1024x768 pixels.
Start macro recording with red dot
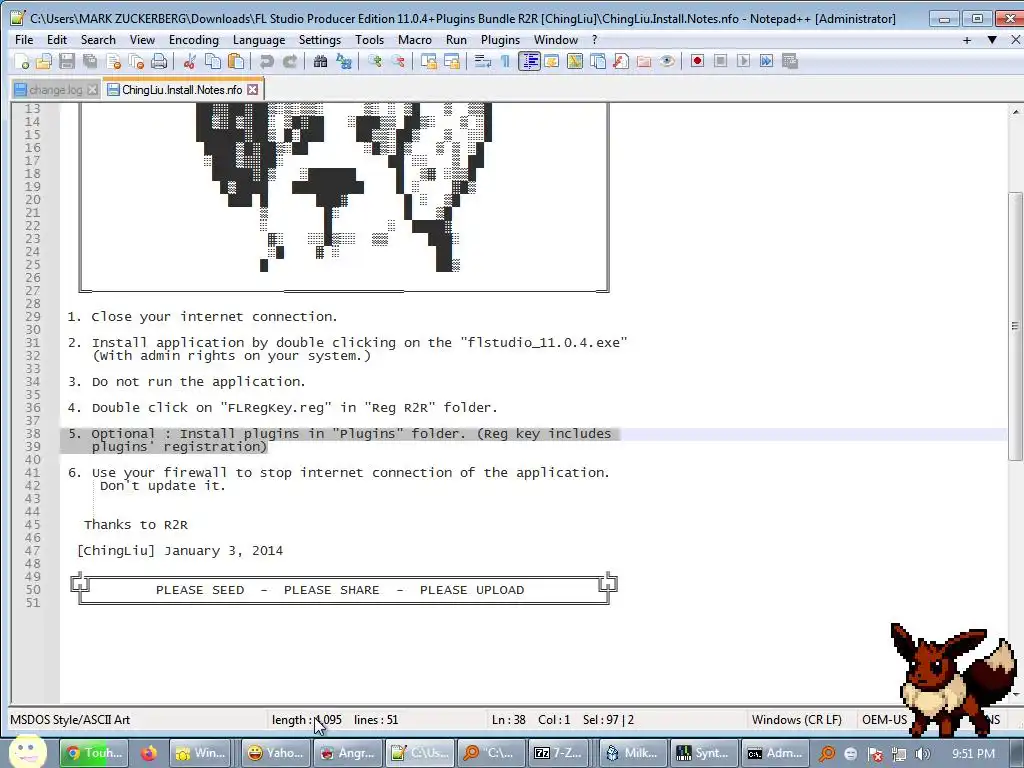[697, 61]
